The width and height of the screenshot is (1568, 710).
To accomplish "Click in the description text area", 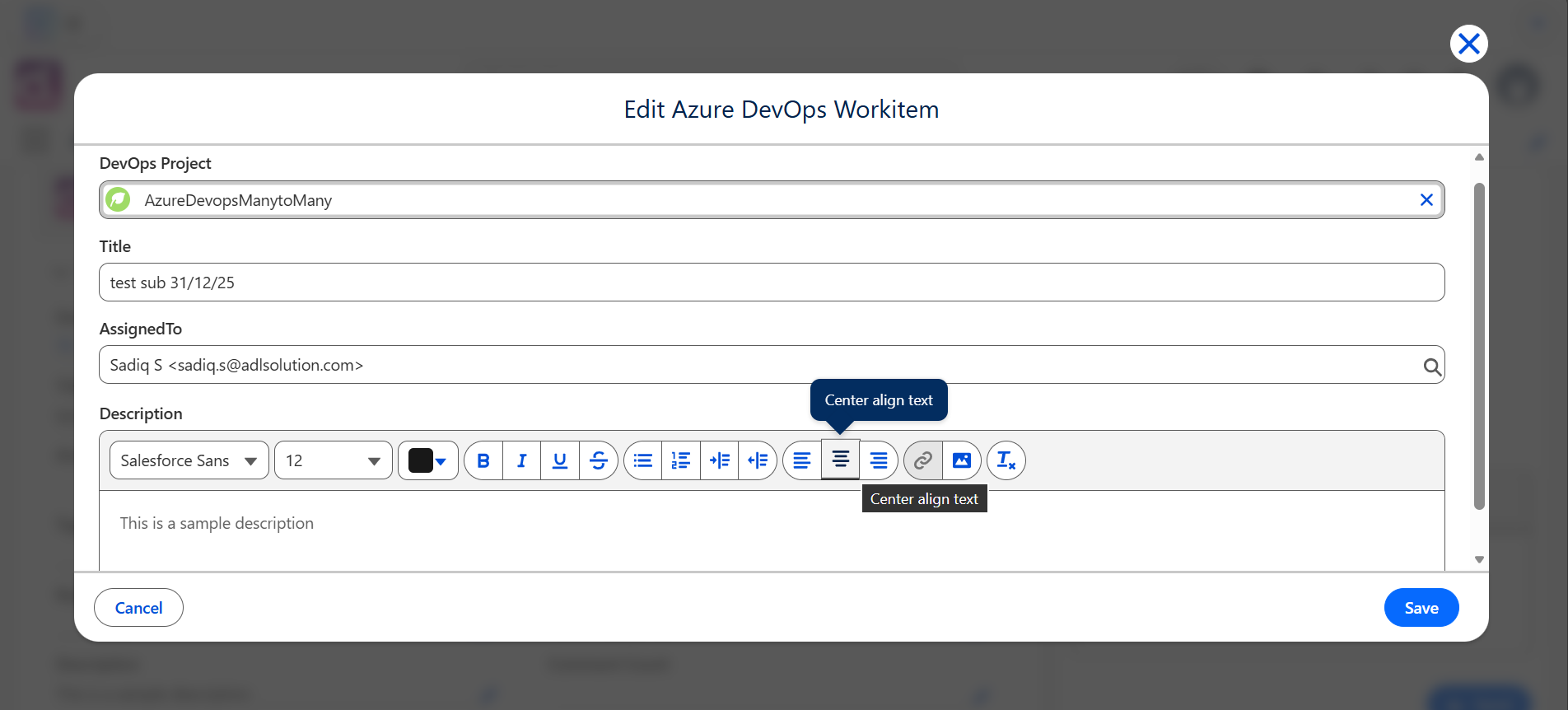I will [x=772, y=531].
